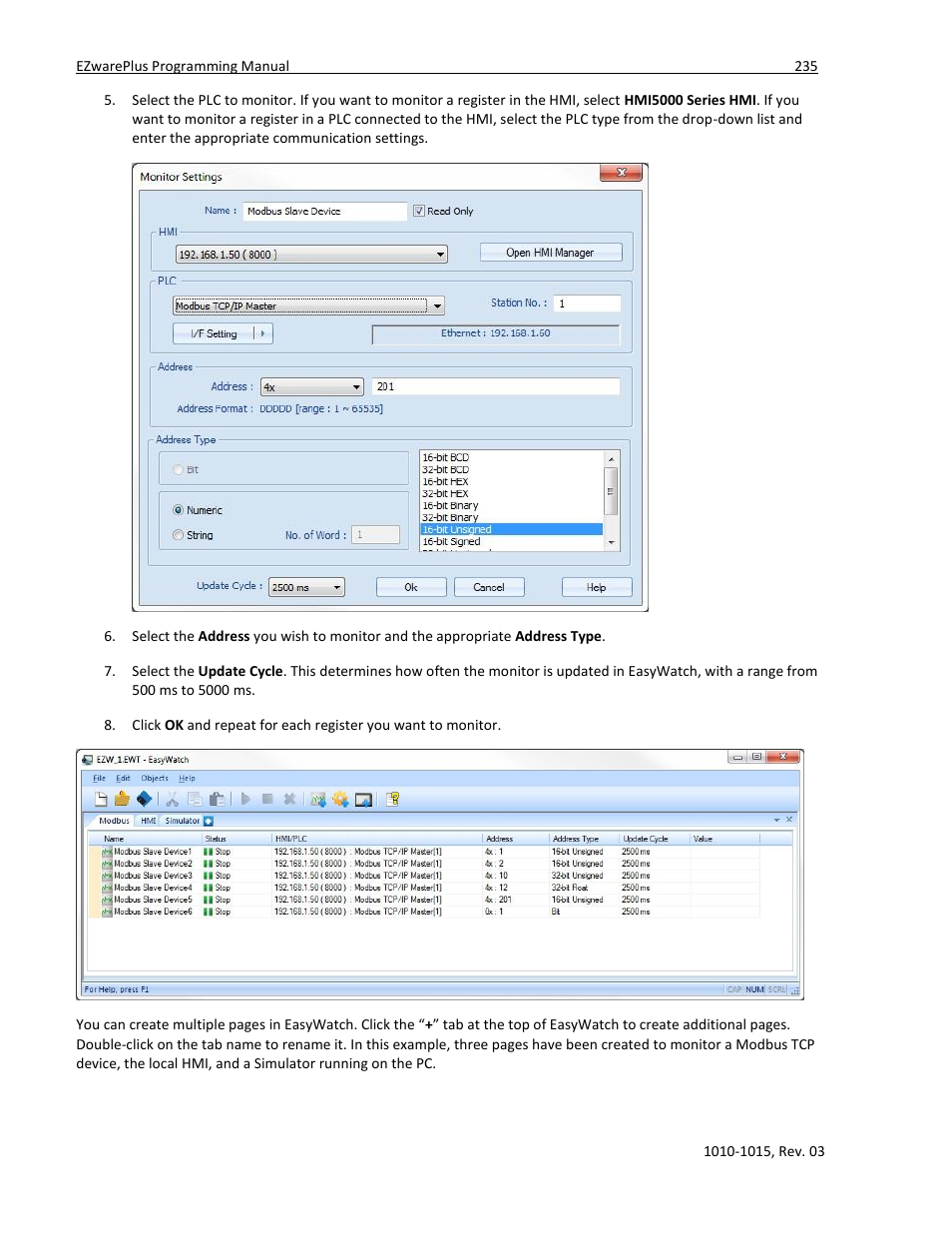Click the Paste clipboard icon in EasyWatch toolbar
Image resolution: width=952 pixels, height=1233 pixels.
pos(217,799)
